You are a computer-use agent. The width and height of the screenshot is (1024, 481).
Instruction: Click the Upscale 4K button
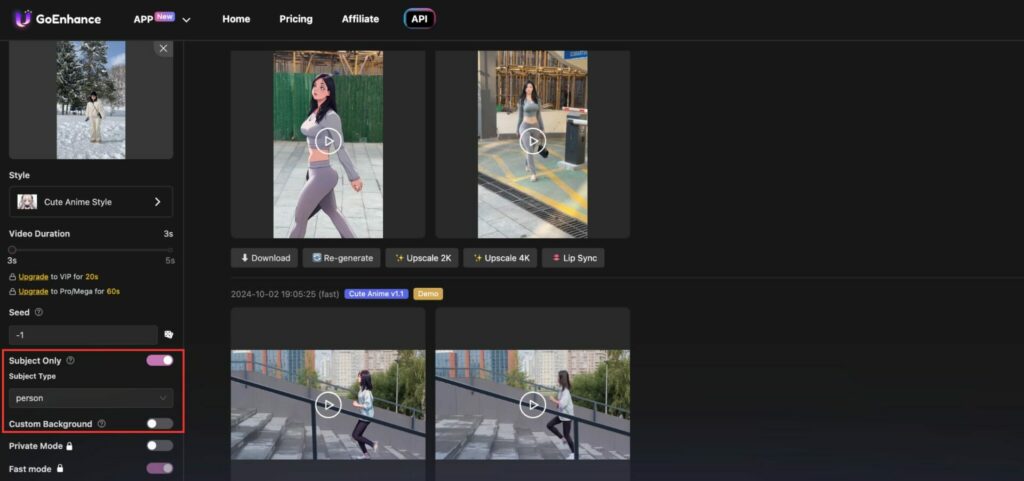click(x=502, y=258)
